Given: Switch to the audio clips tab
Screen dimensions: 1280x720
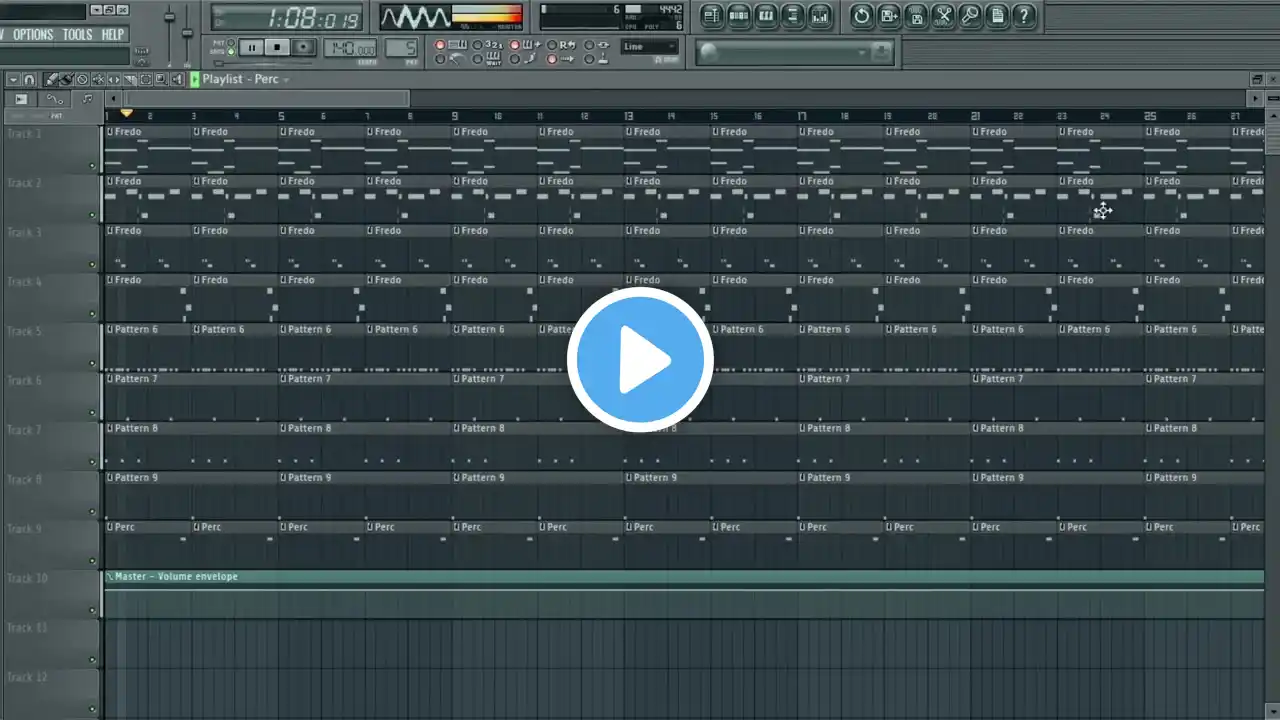Looking at the screenshot, I should (x=20, y=99).
